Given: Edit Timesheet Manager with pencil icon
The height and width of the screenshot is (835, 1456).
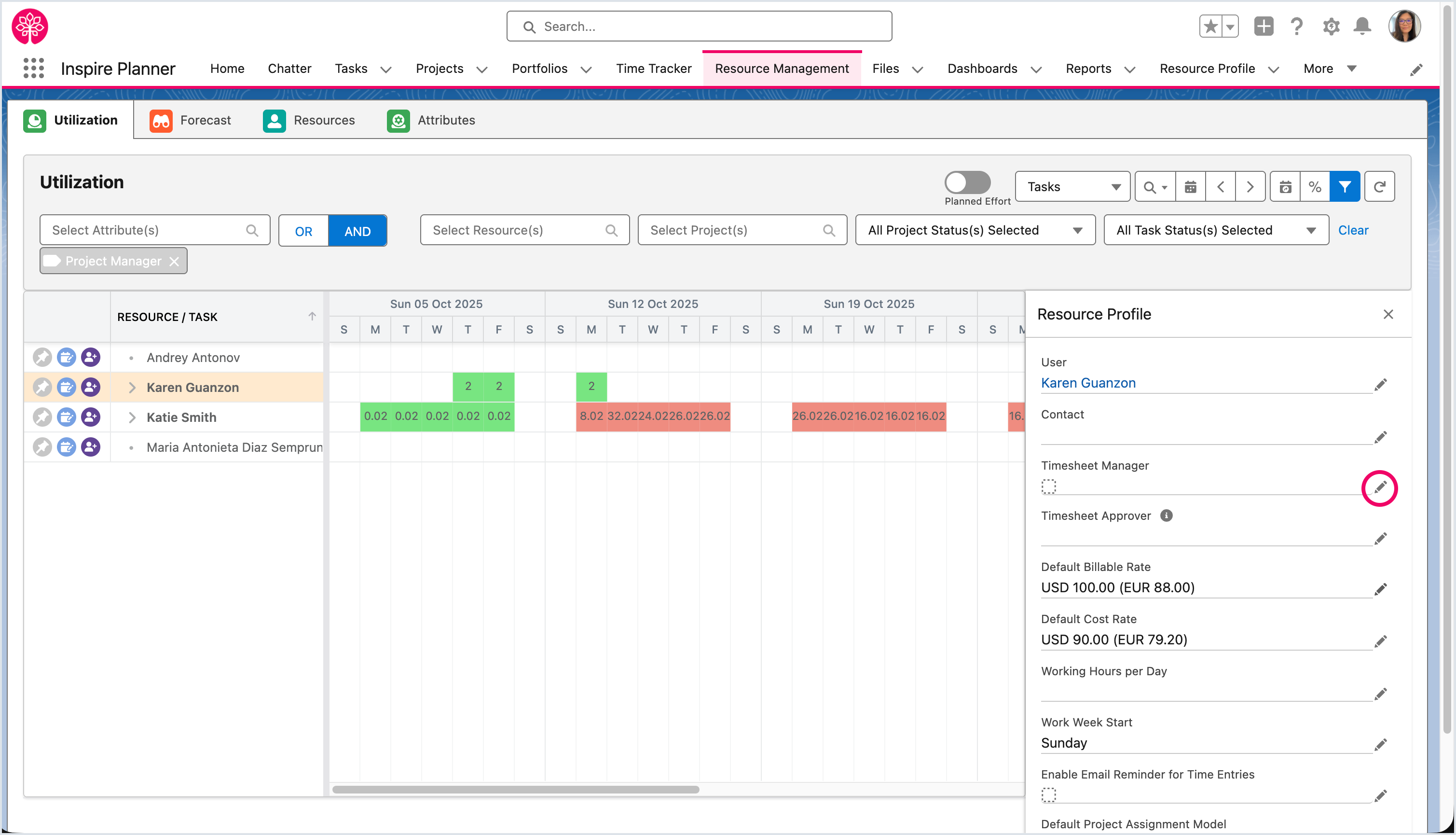Looking at the screenshot, I should [x=1380, y=487].
